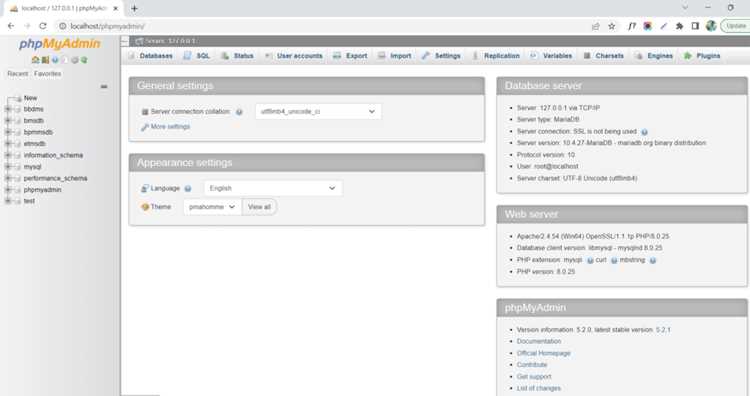Click the green reload navigation panel icon

84,60
